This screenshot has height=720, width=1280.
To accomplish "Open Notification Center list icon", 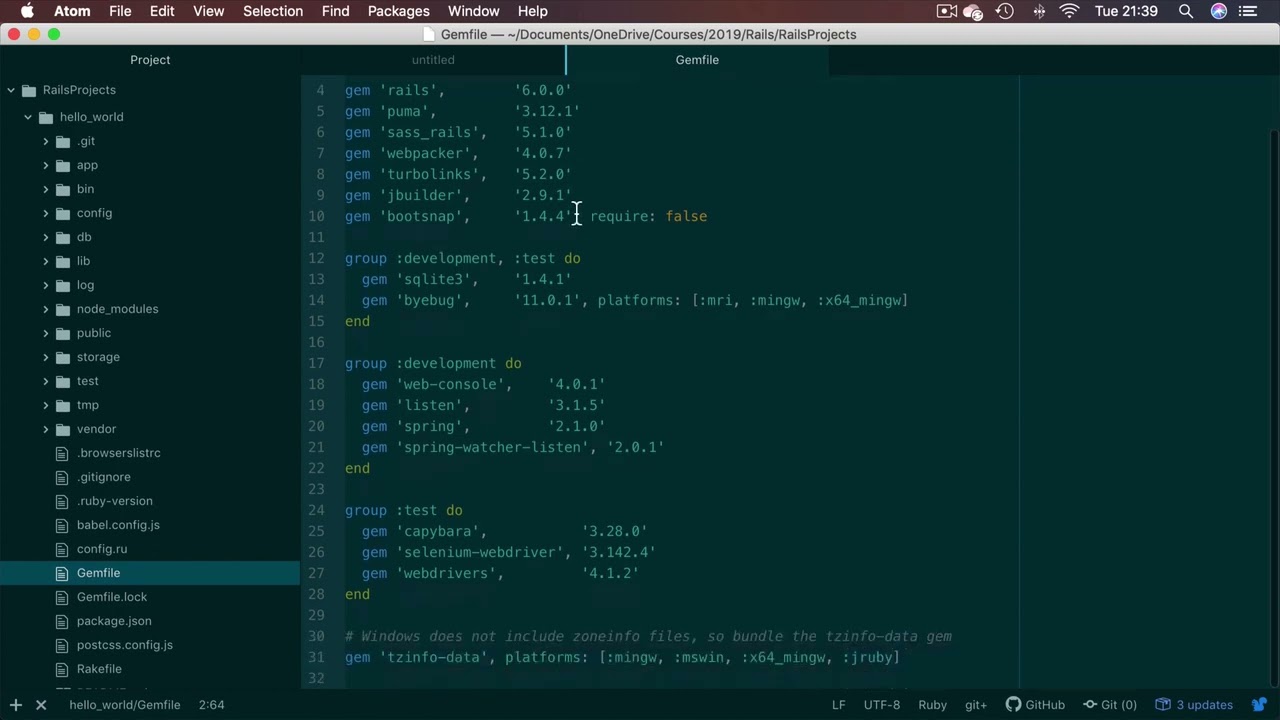I will (x=1247, y=11).
